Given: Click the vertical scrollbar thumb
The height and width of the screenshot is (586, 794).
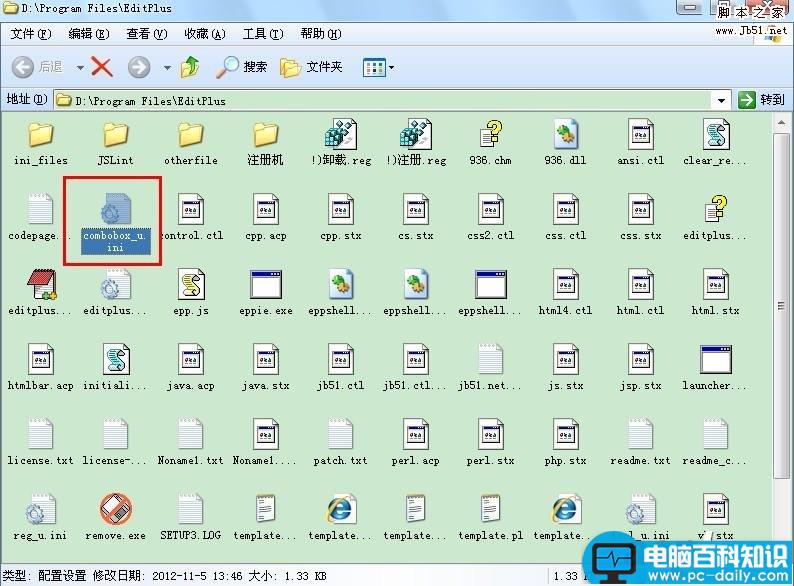Looking at the screenshot, I should point(781,305).
